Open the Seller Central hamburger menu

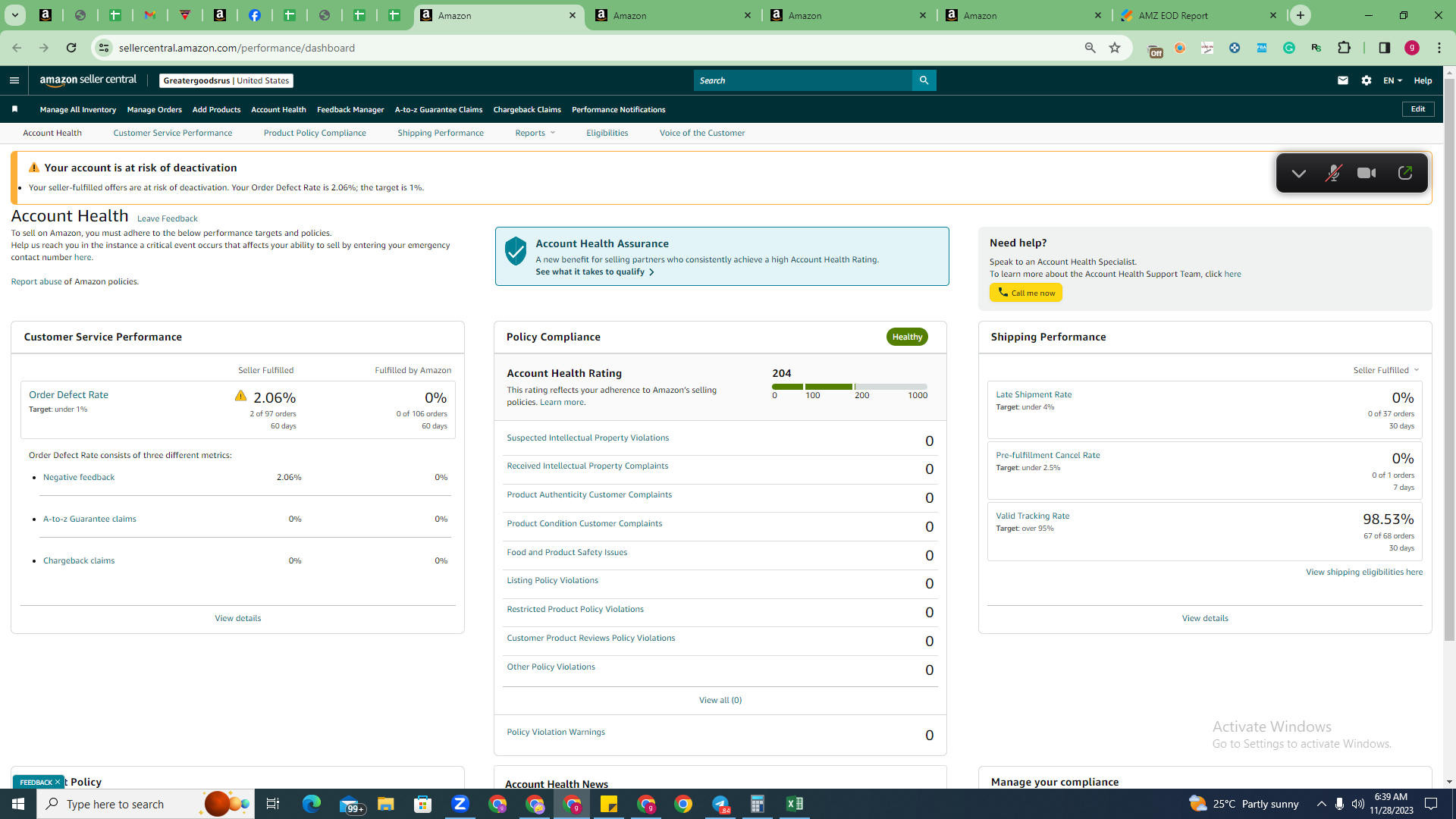click(14, 80)
